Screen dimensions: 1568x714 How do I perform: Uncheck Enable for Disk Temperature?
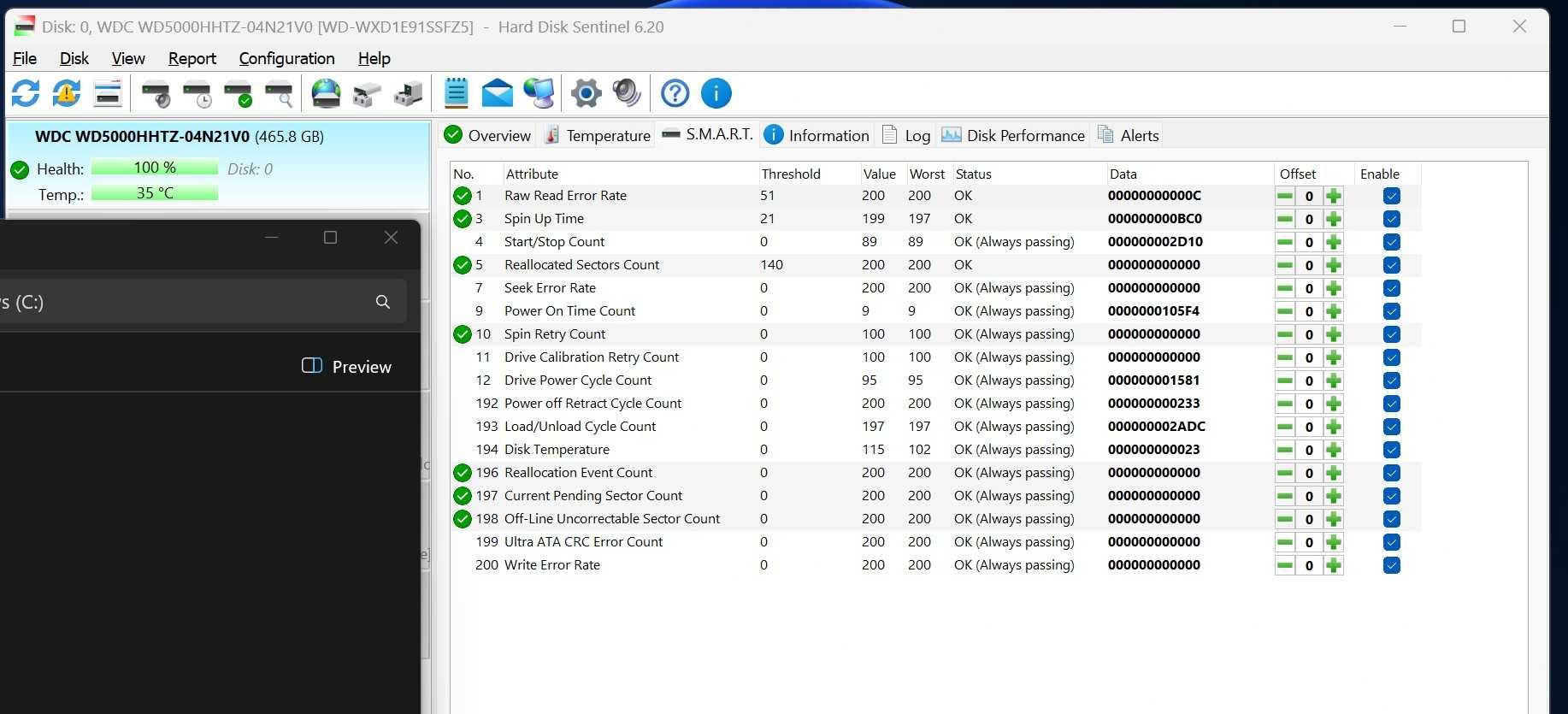point(1392,450)
